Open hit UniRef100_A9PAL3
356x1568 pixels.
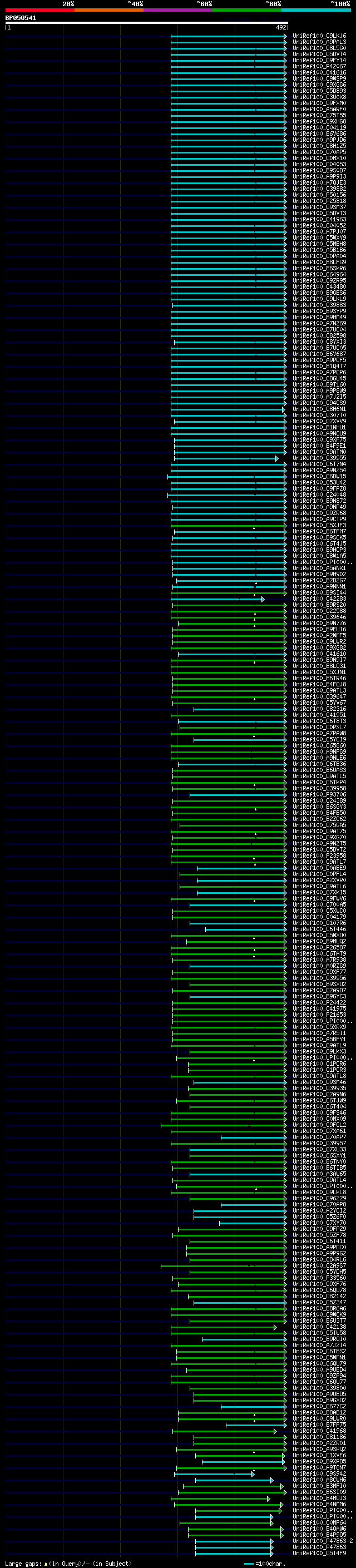319,42
